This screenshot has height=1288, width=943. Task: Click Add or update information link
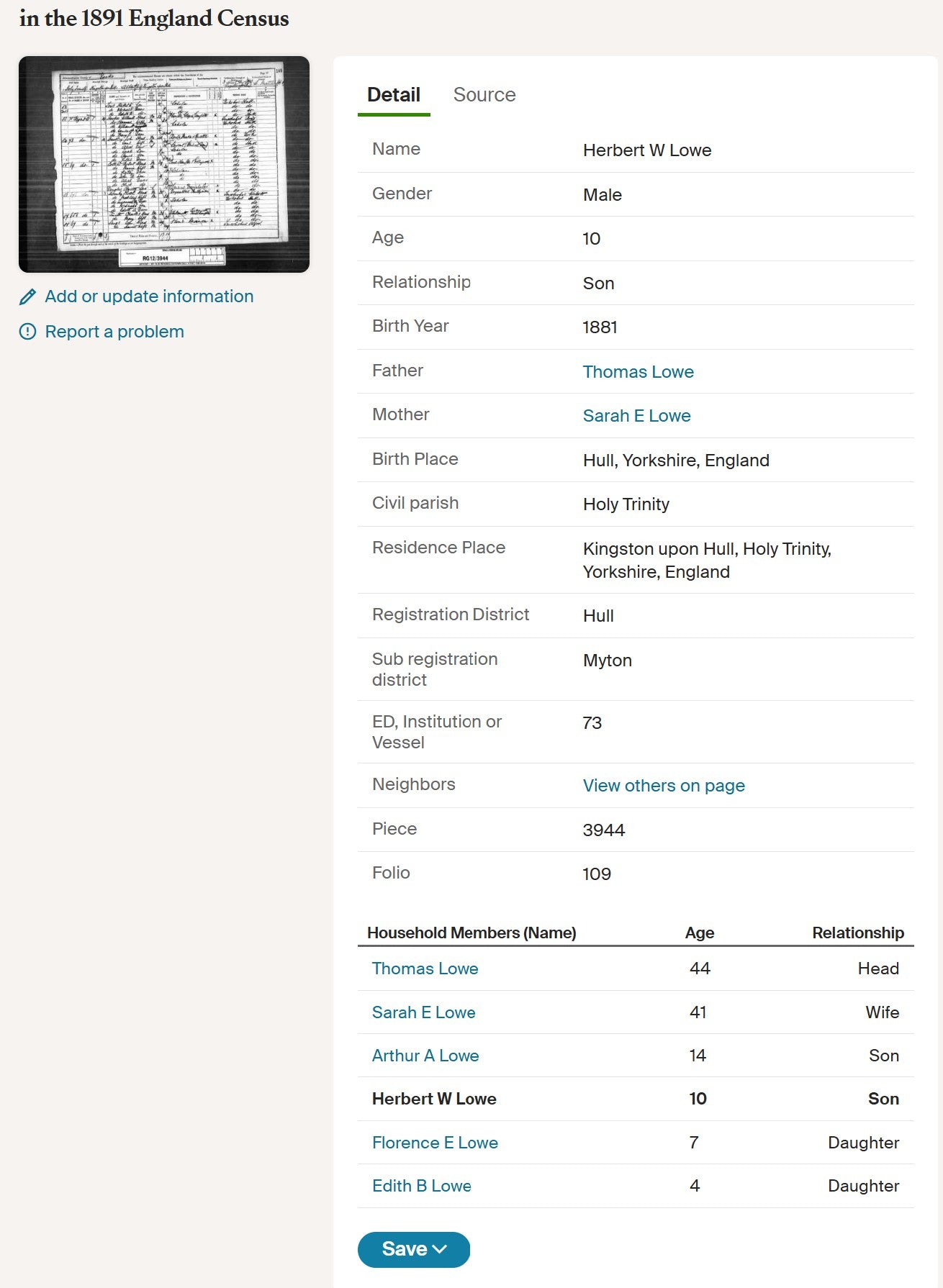[149, 296]
